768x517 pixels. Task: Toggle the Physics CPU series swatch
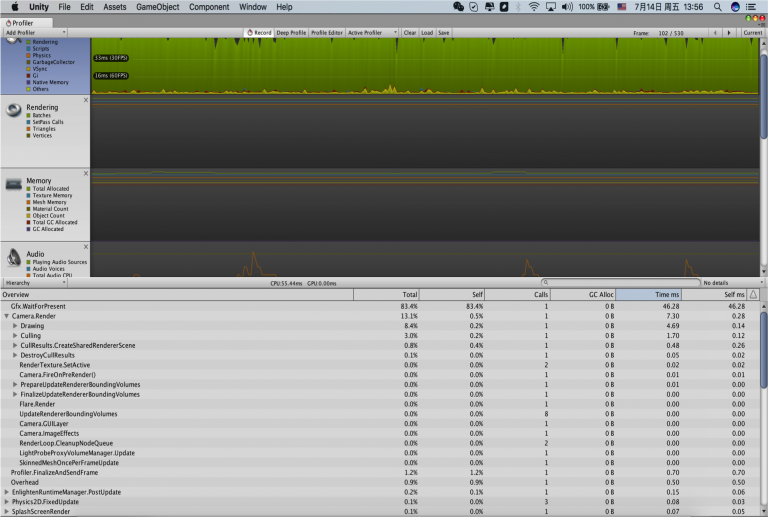tap(28, 56)
